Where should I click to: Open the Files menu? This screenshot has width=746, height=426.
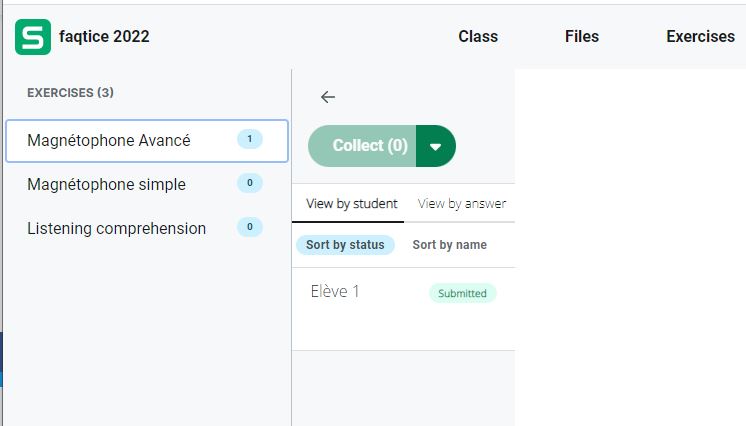point(582,37)
